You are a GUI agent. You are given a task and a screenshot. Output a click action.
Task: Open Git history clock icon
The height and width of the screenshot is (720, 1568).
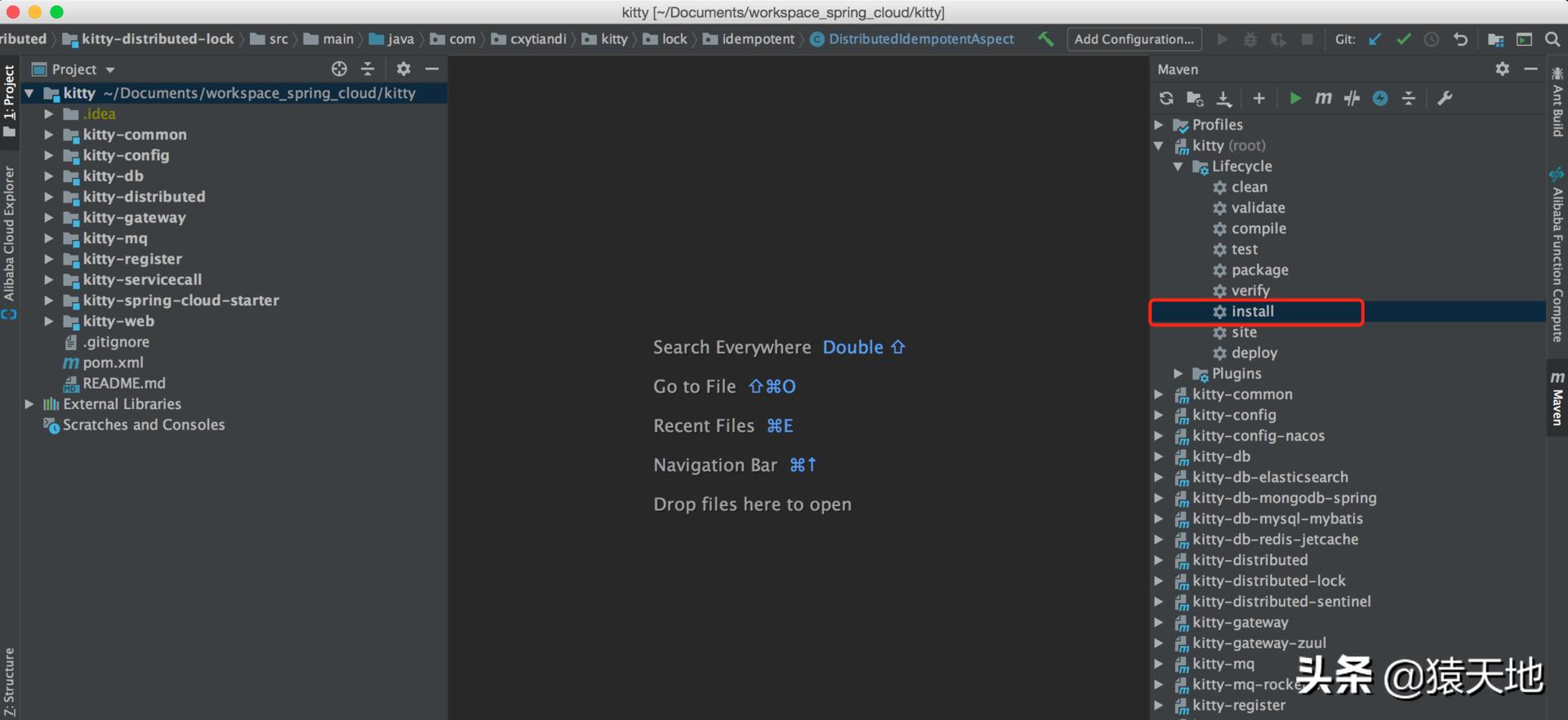tap(1432, 39)
